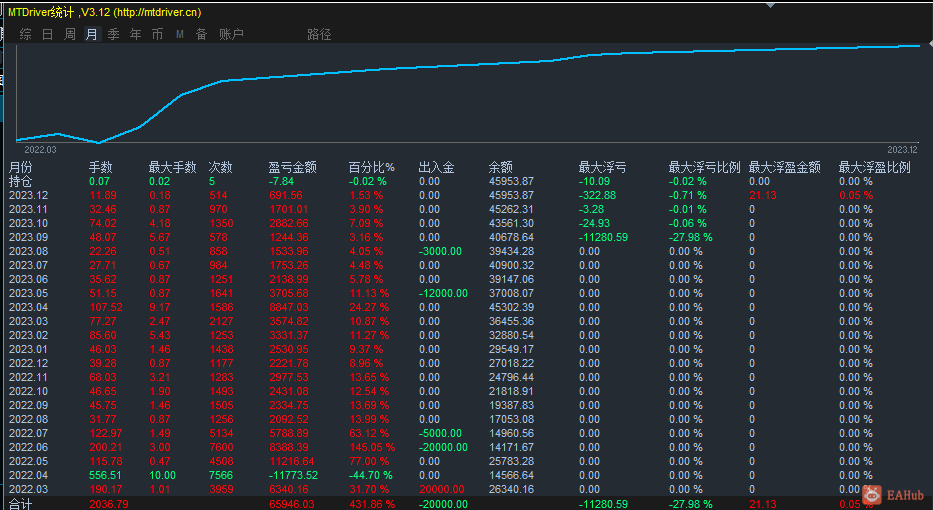Click the 9.17 max lots value
The image size is (933, 510).
click(x=159, y=307)
